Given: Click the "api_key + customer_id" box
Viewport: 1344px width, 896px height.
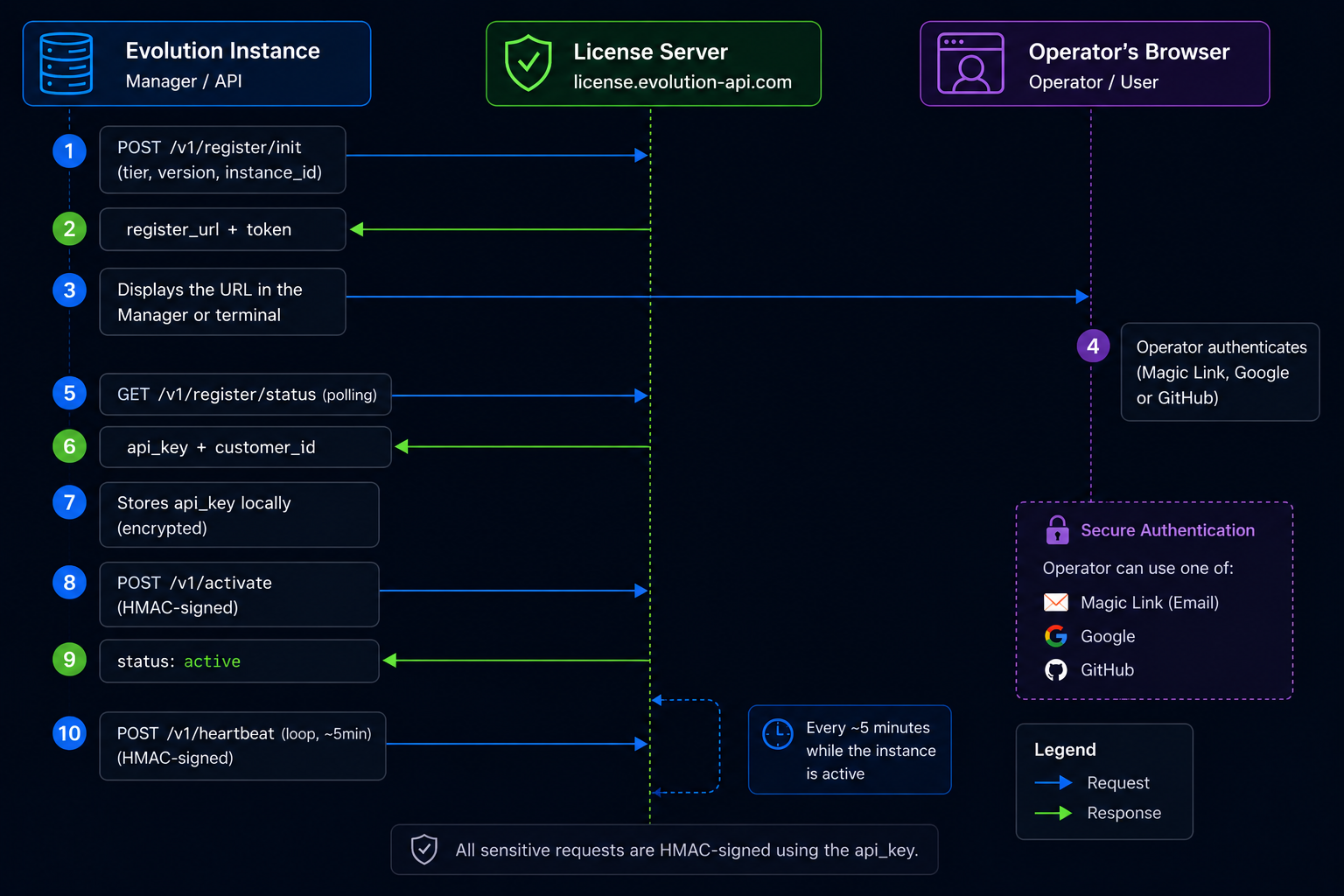Looking at the screenshot, I should pyautogui.click(x=245, y=447).
